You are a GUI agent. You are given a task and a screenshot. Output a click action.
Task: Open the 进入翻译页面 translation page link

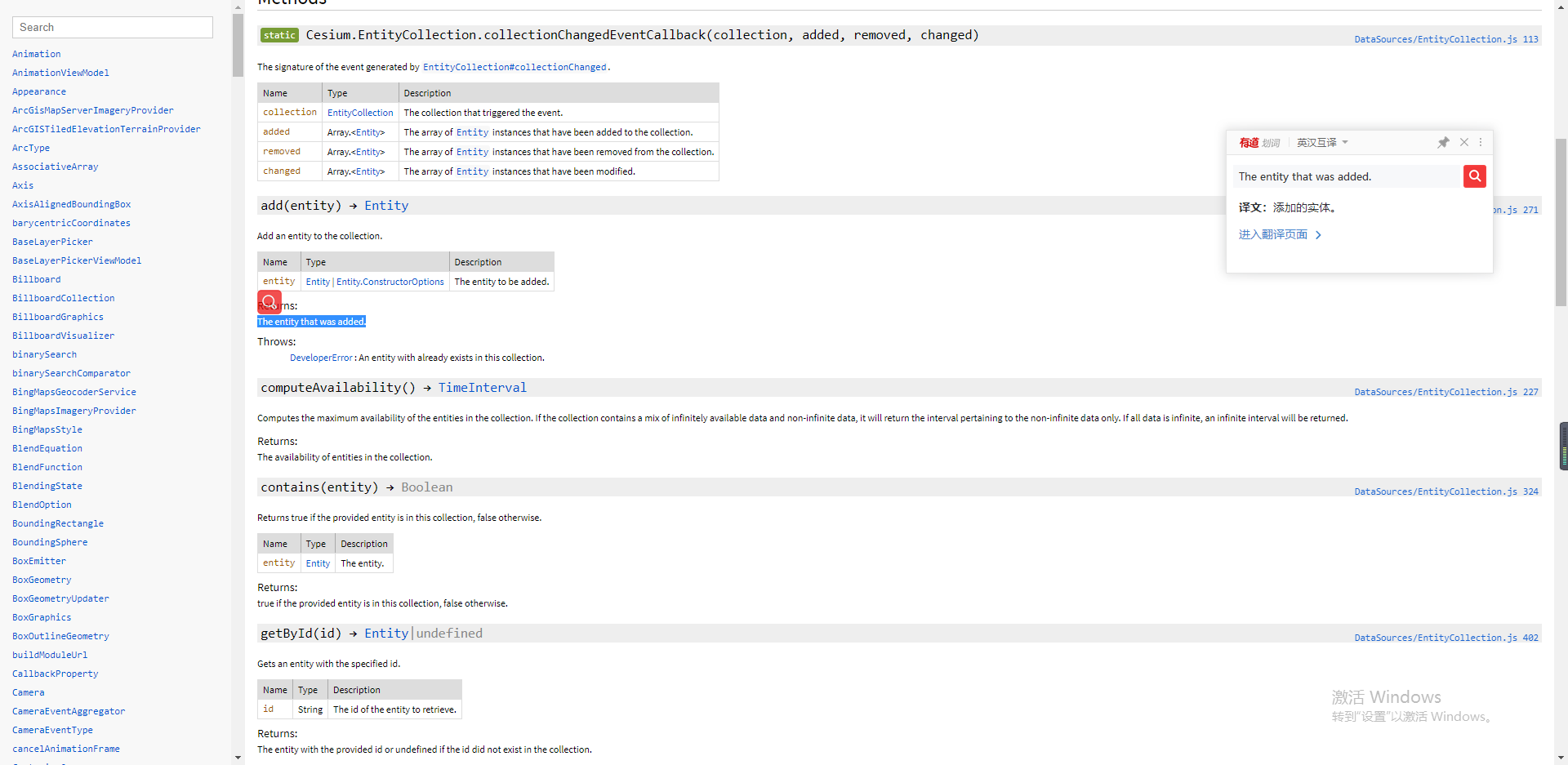coord(1274,234)
